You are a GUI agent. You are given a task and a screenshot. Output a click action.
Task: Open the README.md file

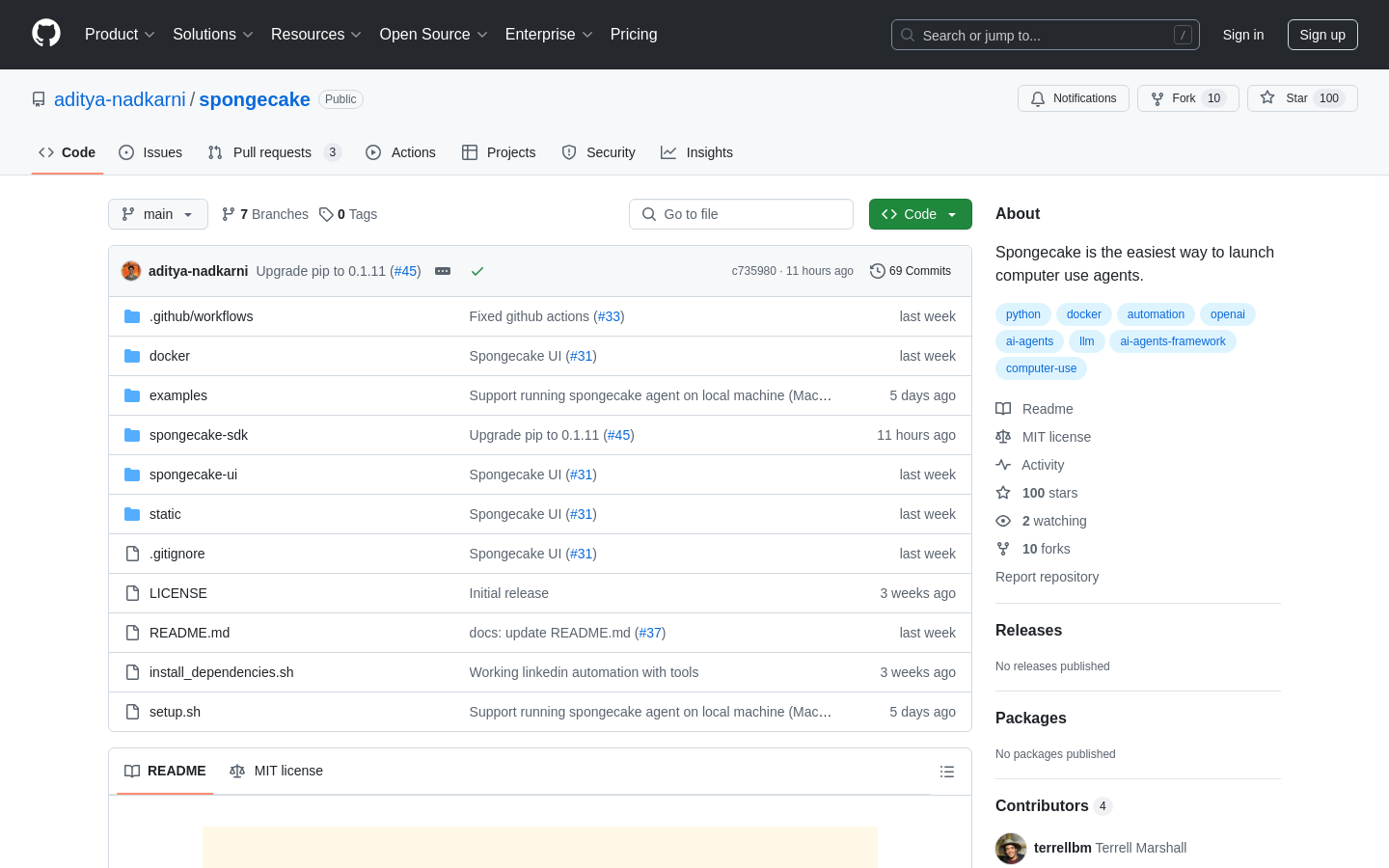(189, 633)
